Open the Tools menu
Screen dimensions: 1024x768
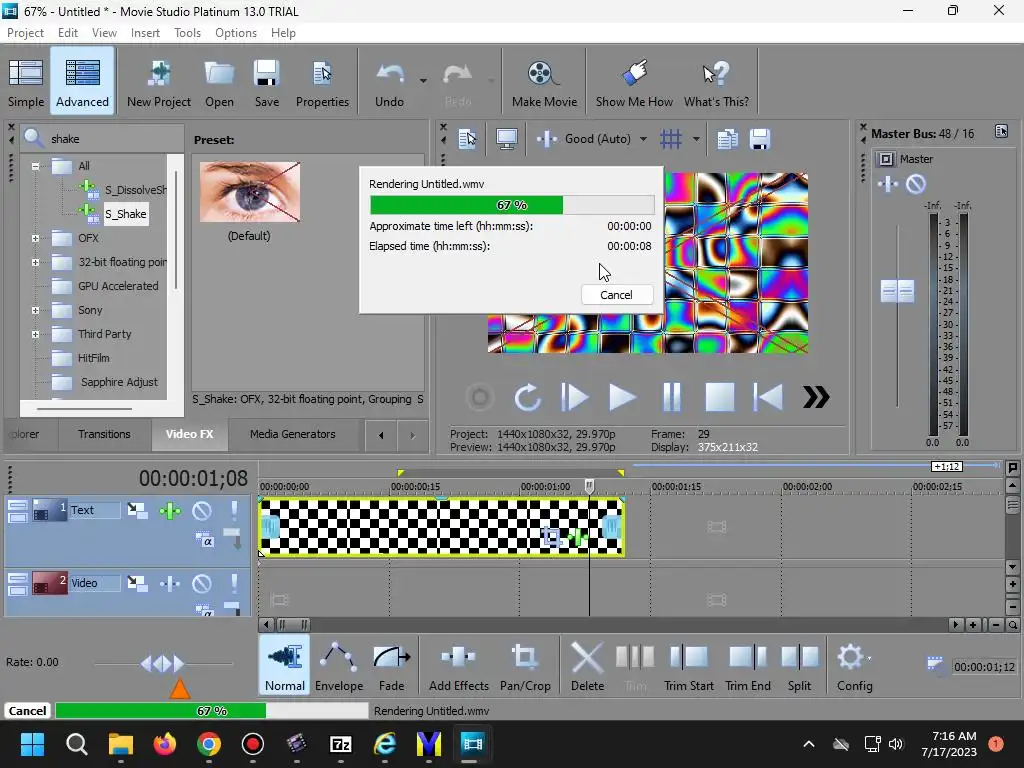(x=187, y=33)
